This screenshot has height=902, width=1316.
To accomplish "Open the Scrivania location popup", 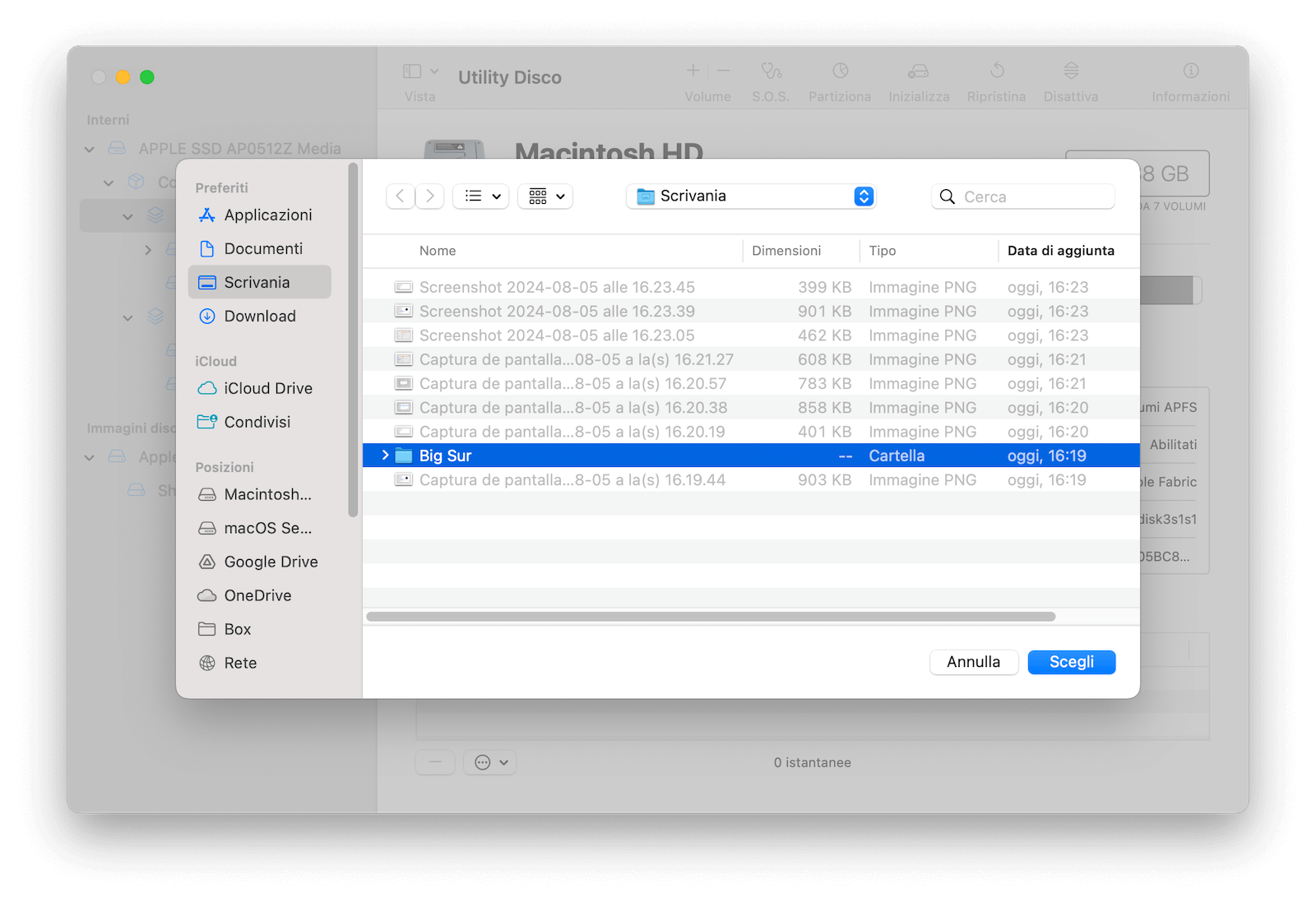I will (x=751, y=196).
